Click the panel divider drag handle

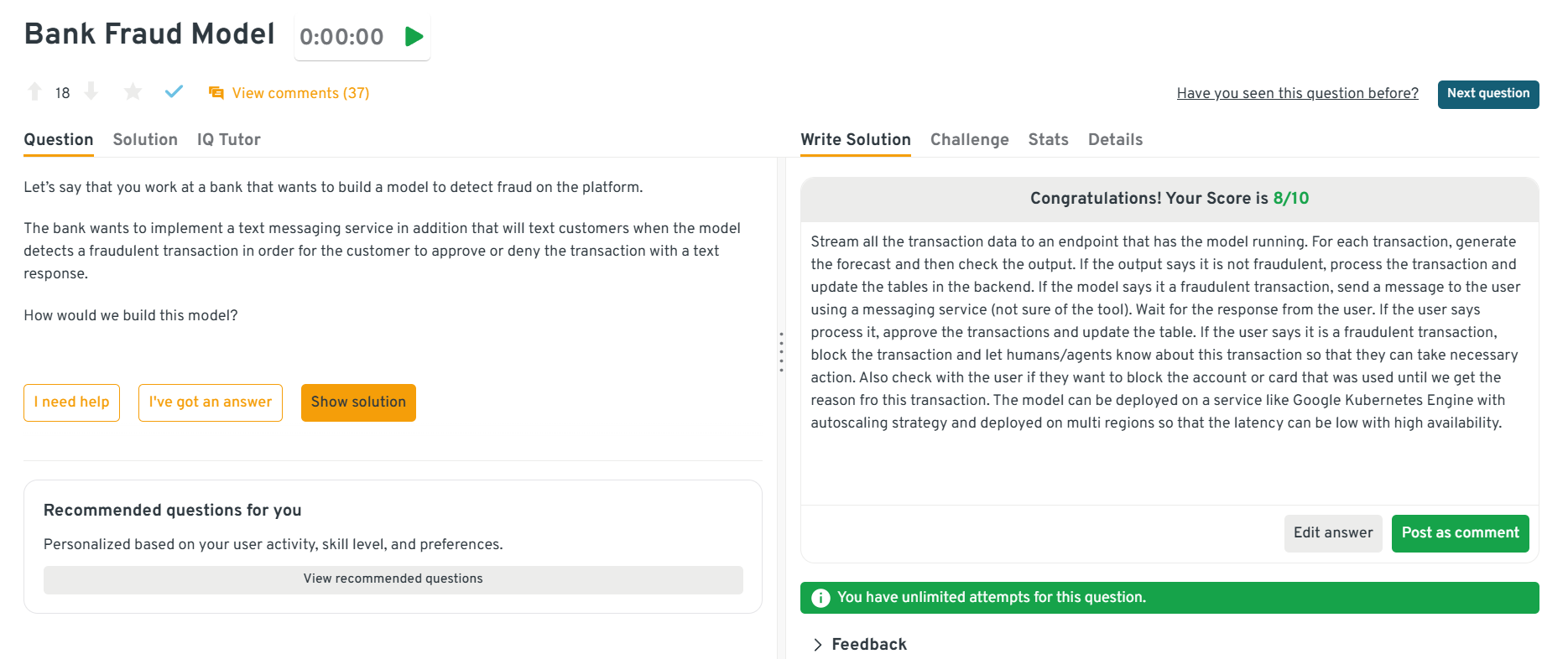coord(781,352)
